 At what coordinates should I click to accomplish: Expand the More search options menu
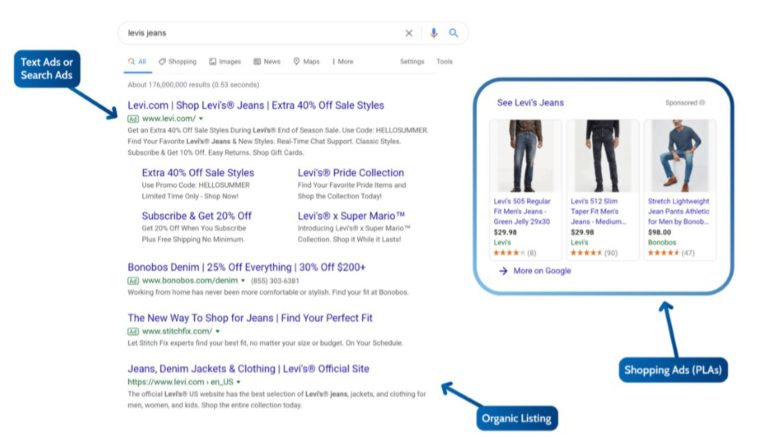pos(343,62)
